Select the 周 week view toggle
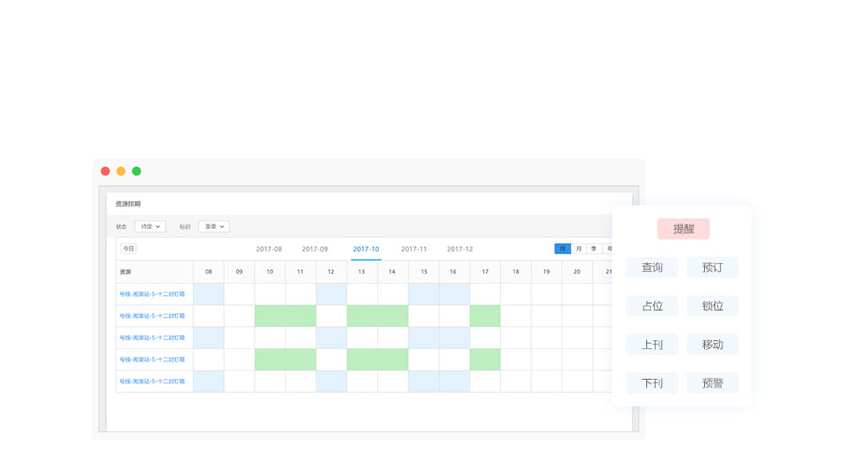The width and height of the screenshot is (850, 462). (x=563, y=249)
